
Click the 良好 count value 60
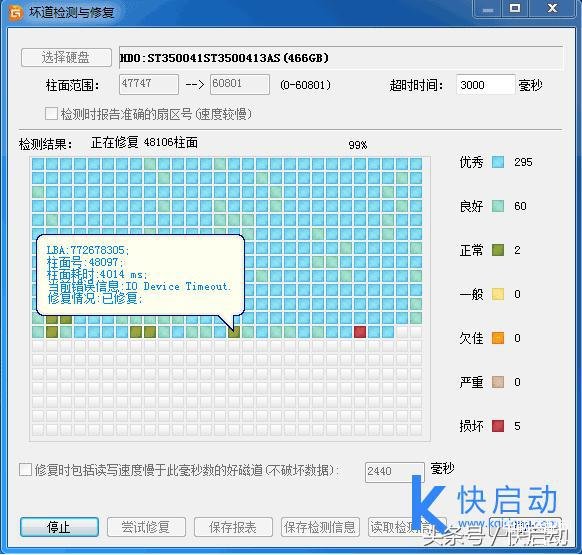point(520,206)
